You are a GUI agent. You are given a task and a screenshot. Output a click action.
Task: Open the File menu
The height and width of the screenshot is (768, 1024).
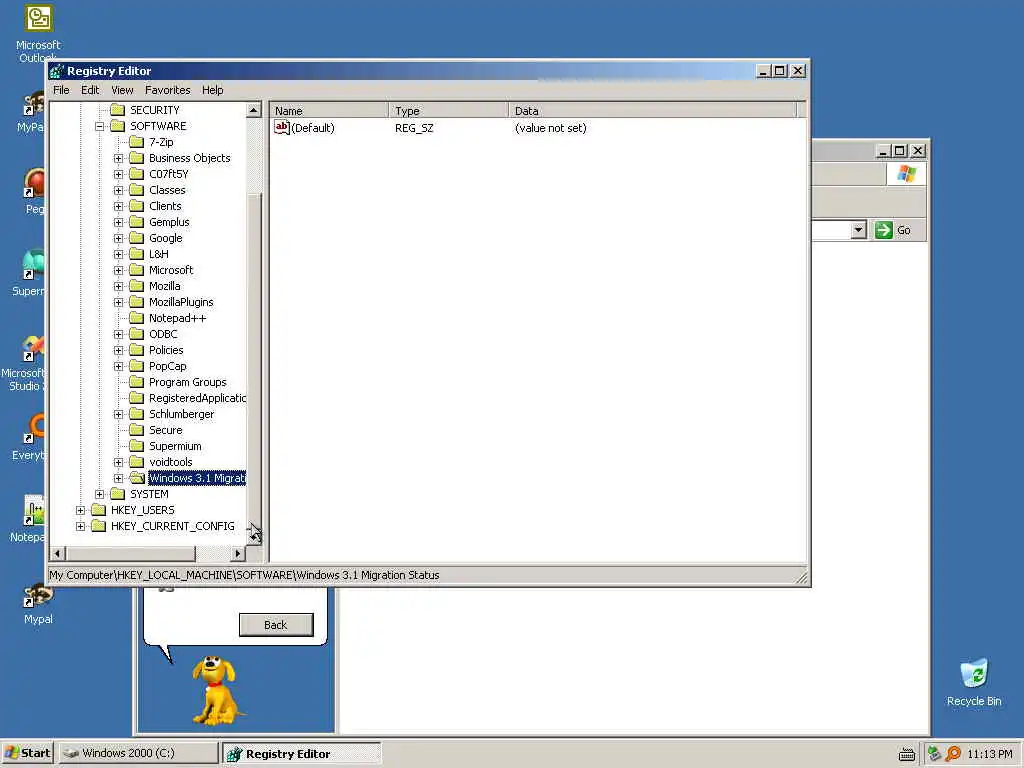(61, 90)
